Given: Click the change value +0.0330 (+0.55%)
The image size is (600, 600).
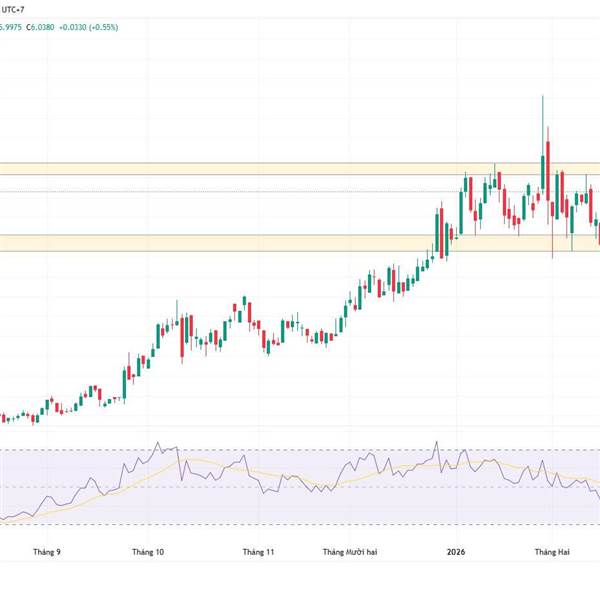Looking at the screenshot, I should 88,28.
